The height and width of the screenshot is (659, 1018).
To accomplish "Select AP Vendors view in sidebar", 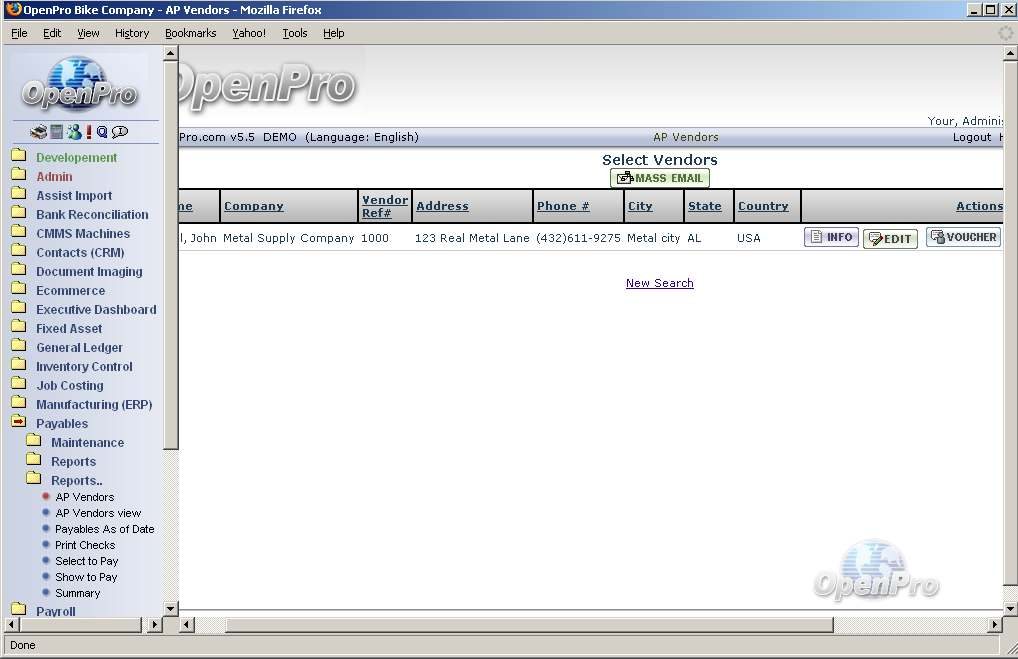I will [98, 513].
